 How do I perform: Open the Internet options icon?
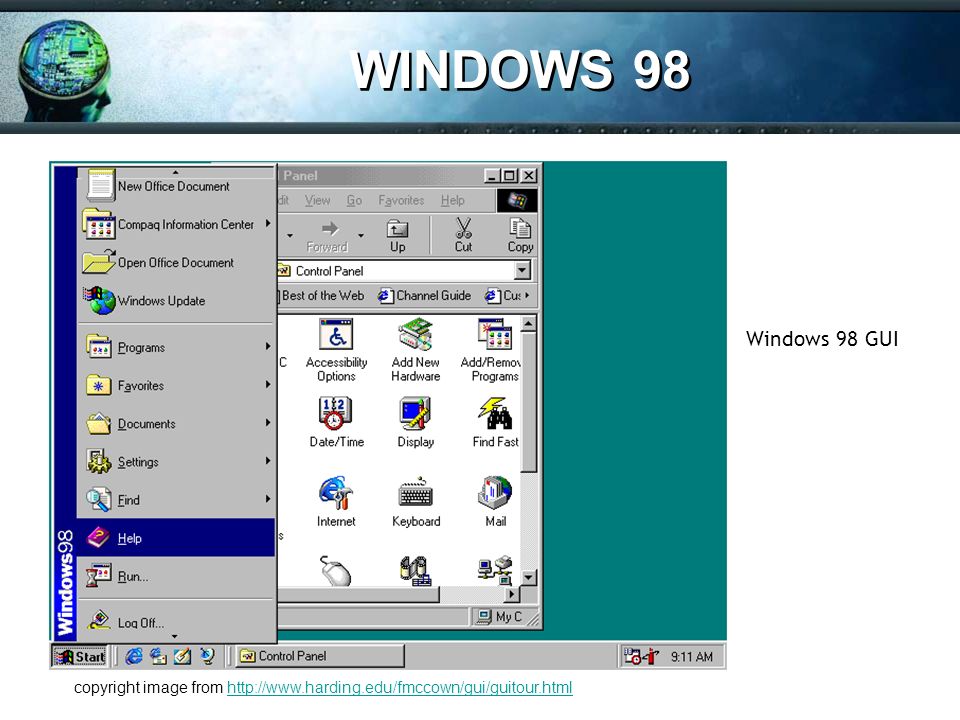(336, 501)
